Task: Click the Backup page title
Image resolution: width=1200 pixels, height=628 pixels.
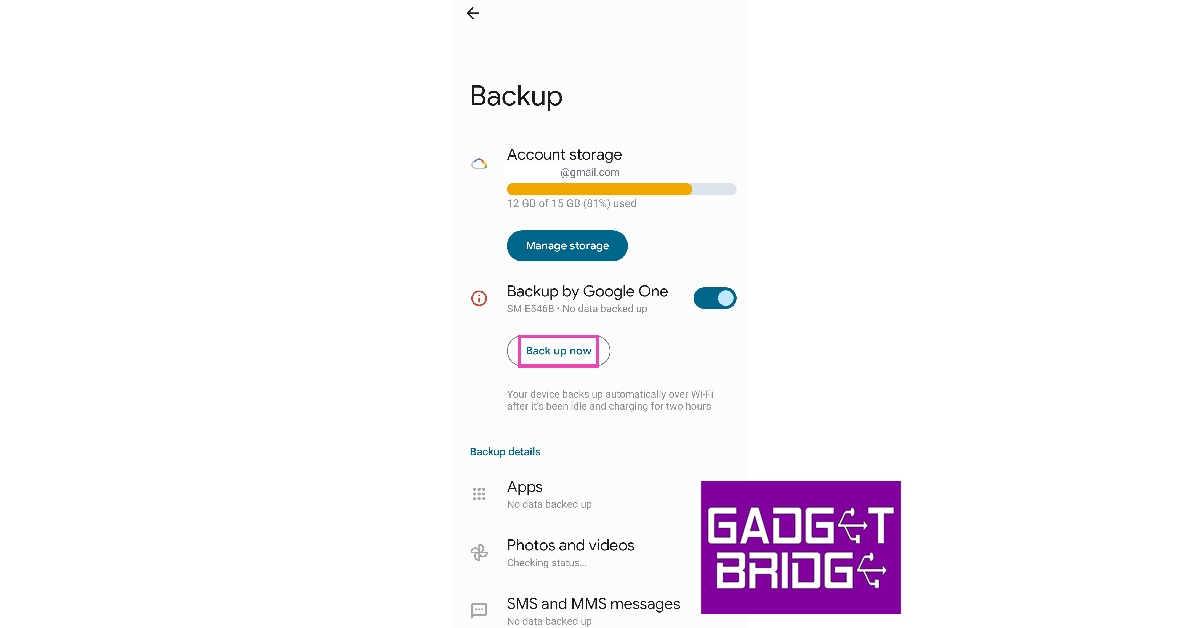Action: pos(516,96)
